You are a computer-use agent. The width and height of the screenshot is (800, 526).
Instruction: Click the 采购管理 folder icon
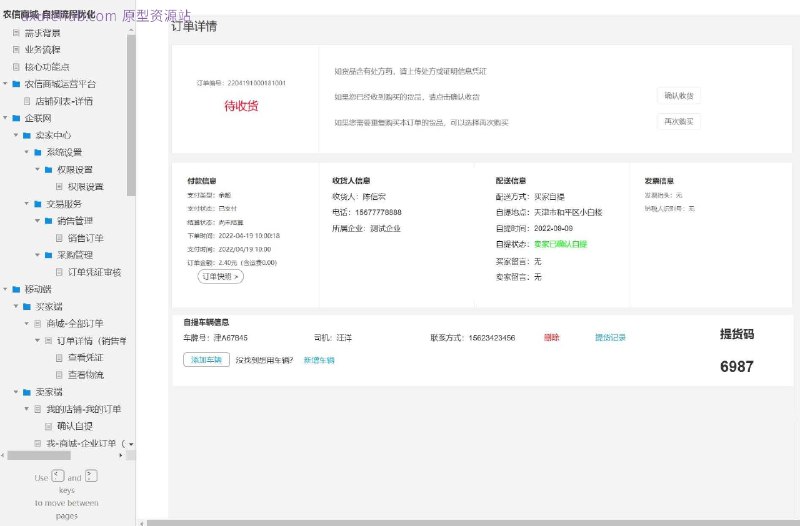pyautogui.click(x=48, y=255)
